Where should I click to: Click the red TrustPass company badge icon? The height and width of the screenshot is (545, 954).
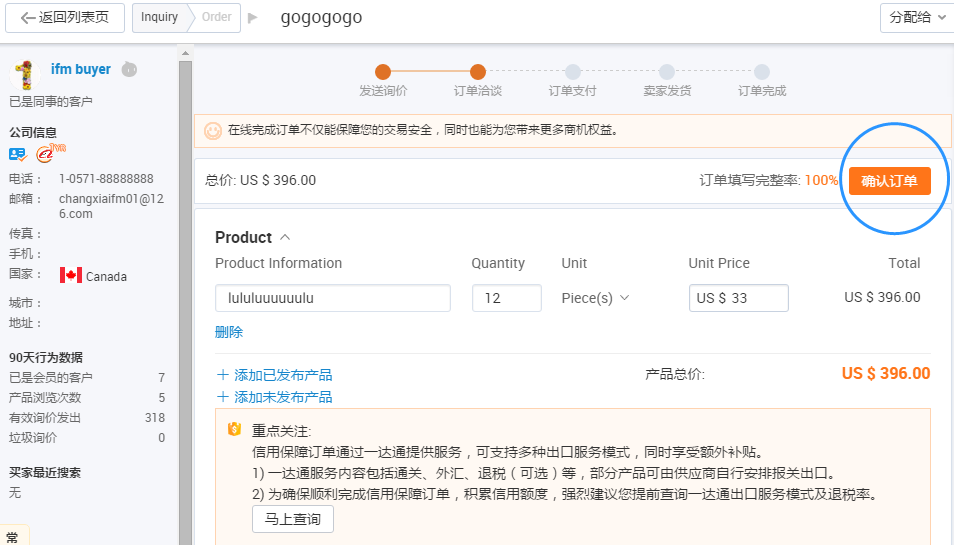(50, 153)
